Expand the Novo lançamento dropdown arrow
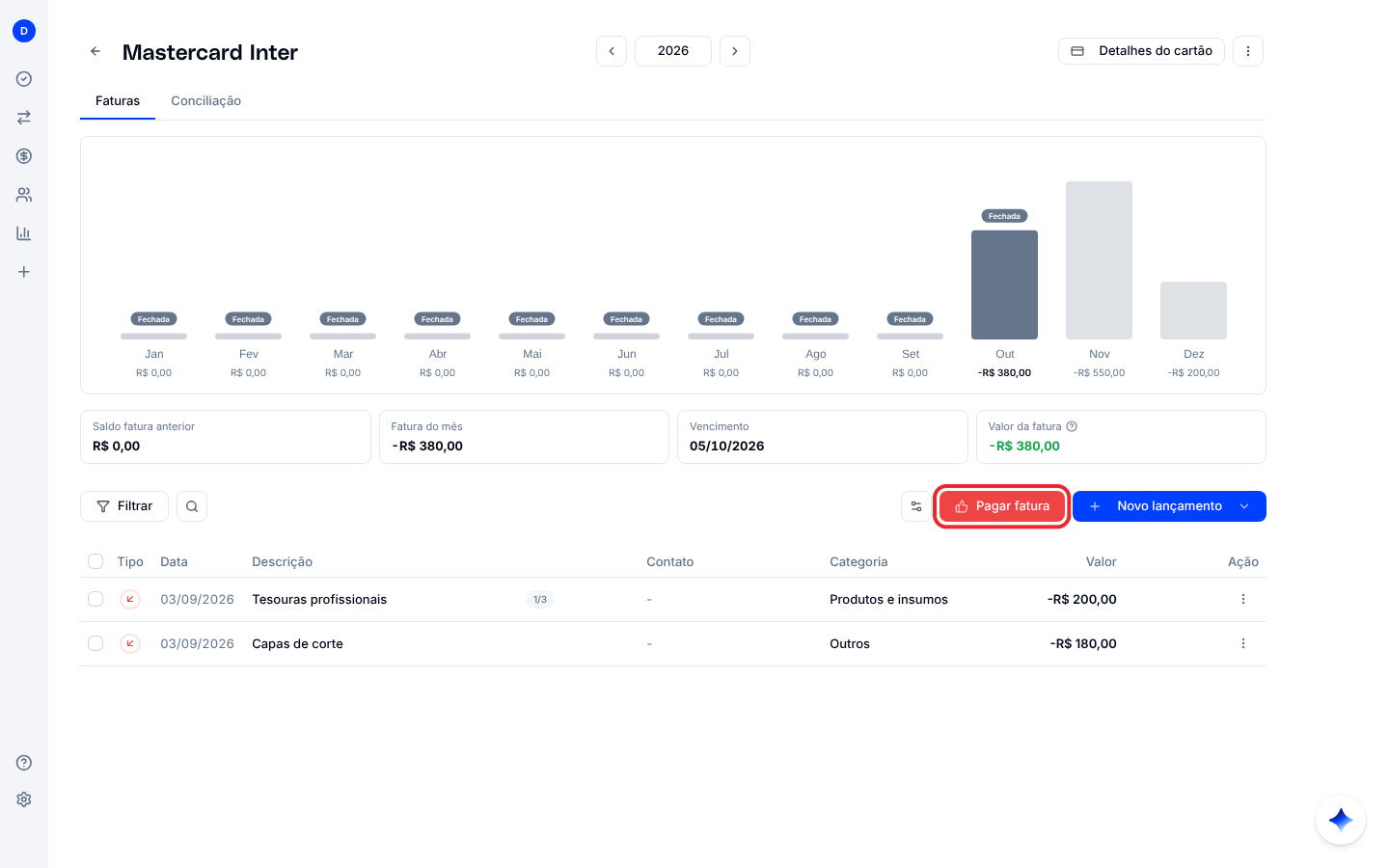 coord(1244,506)
